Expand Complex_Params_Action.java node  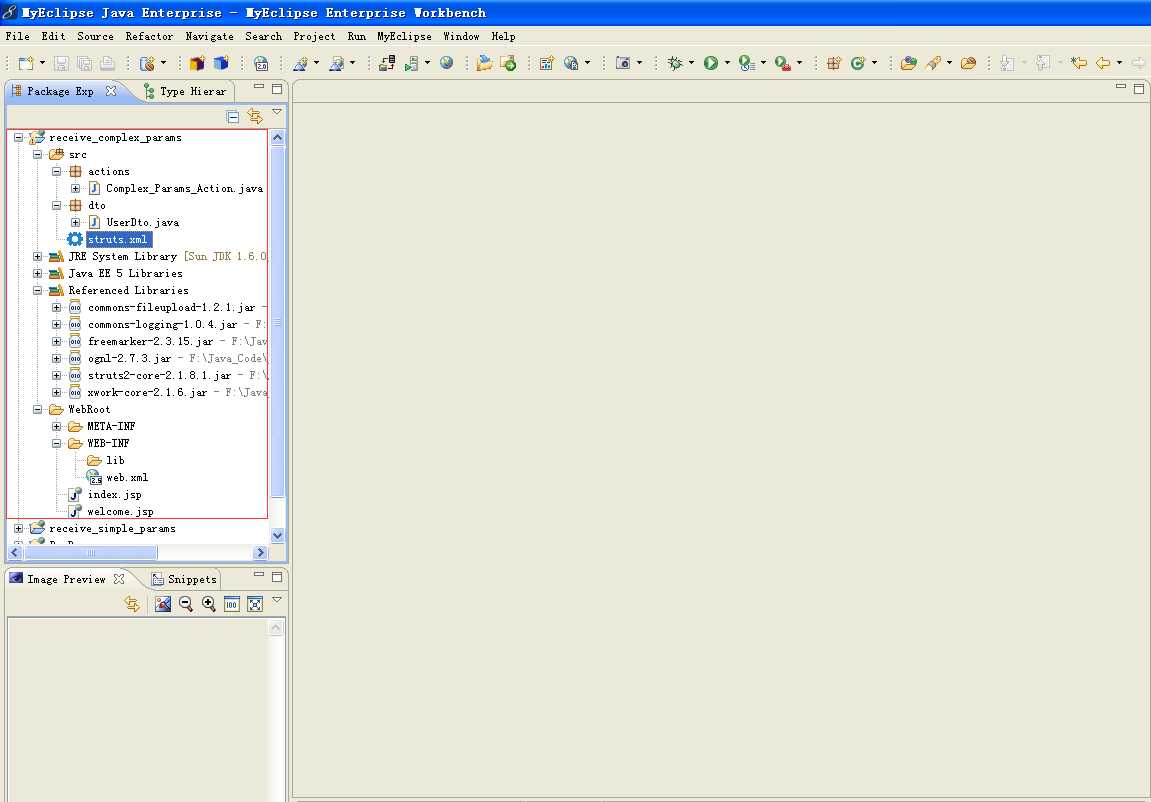76,189
